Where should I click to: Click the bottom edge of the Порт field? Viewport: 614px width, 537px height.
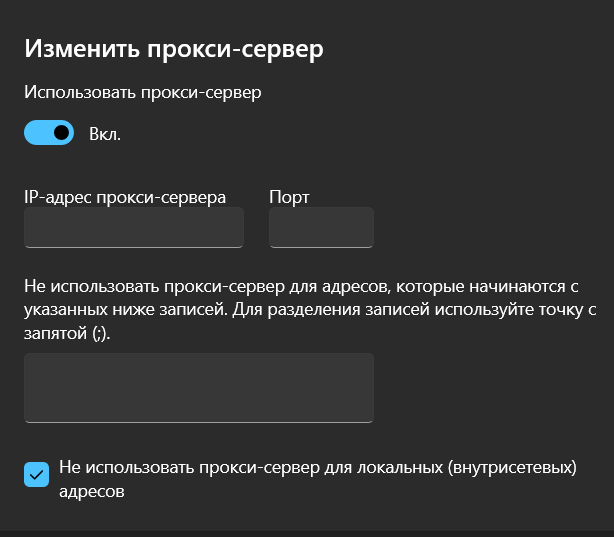[x=321, y=246]
